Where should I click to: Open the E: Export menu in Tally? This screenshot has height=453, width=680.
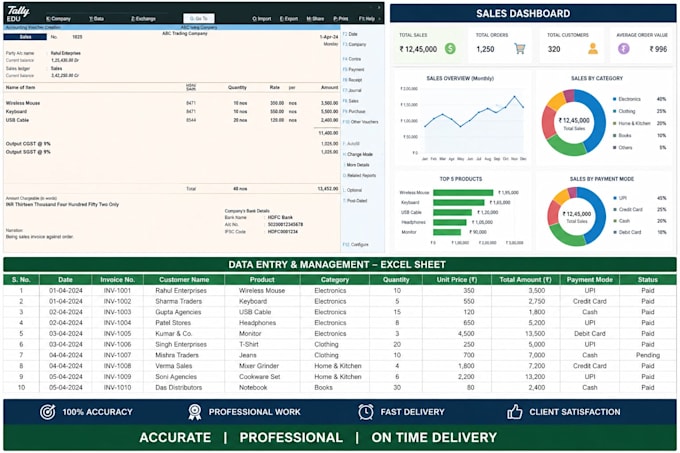point(289,19)
